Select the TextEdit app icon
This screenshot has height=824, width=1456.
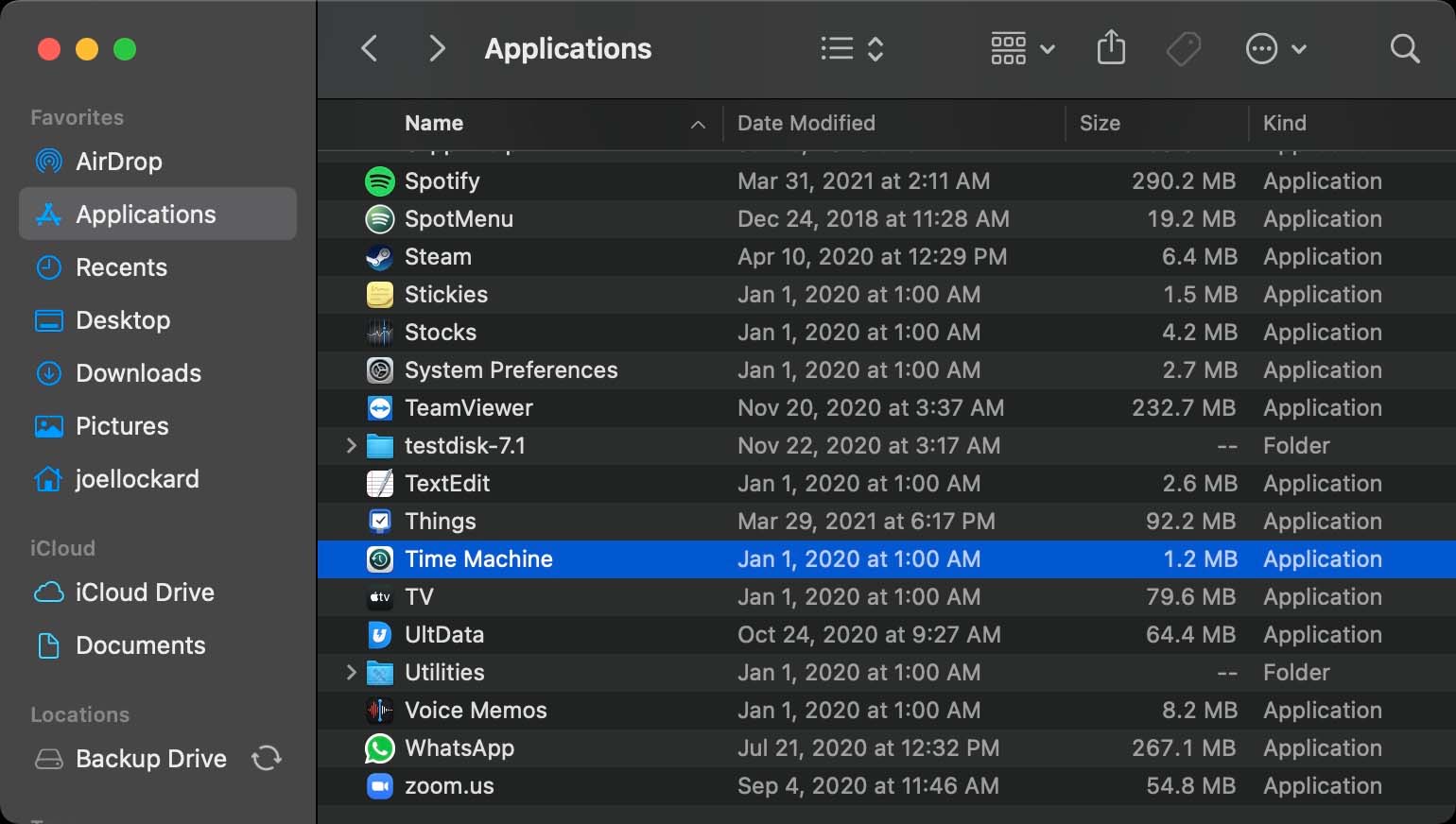[x=379, y=483]
